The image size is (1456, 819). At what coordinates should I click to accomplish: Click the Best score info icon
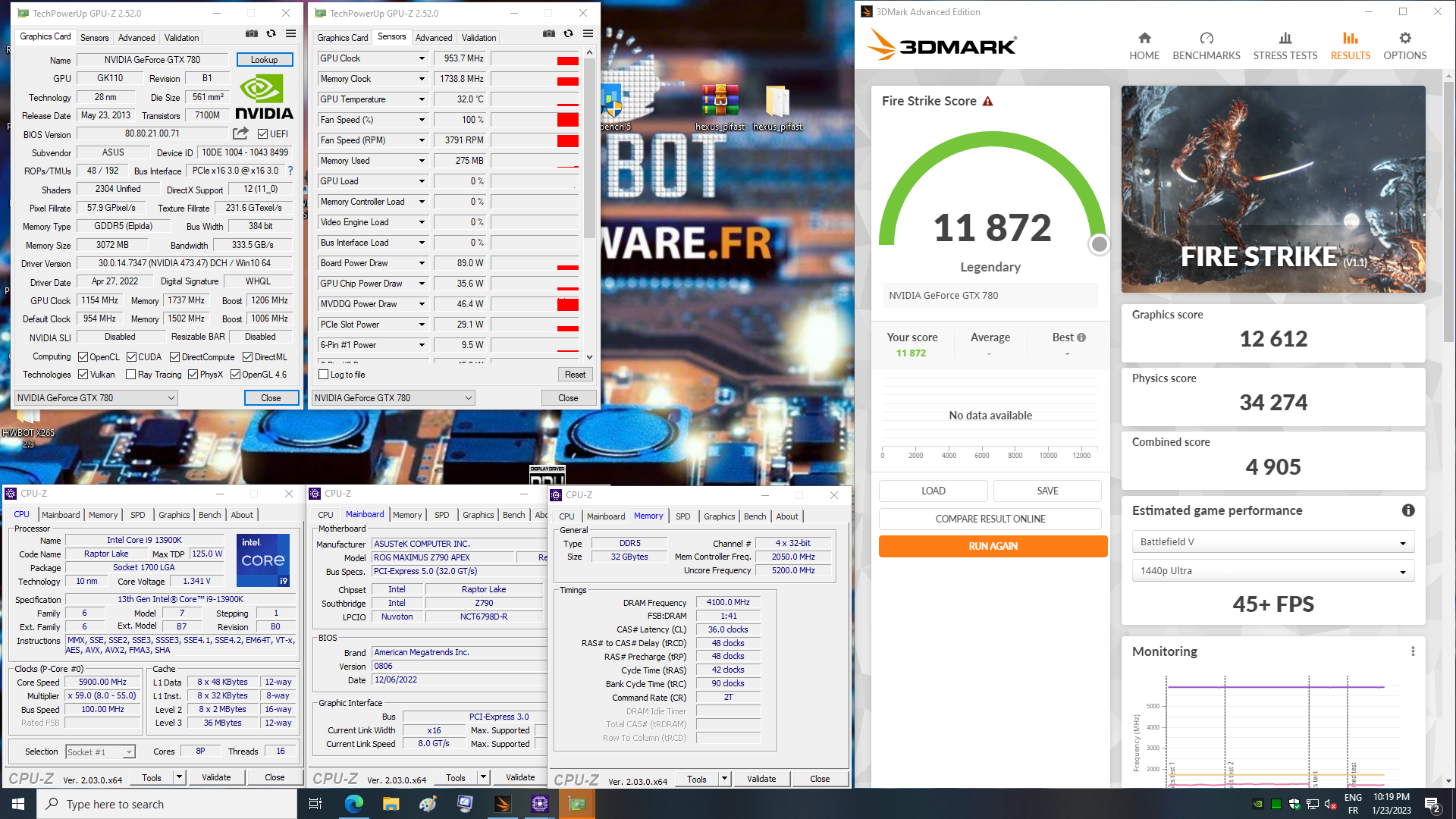pos(1081,337)
